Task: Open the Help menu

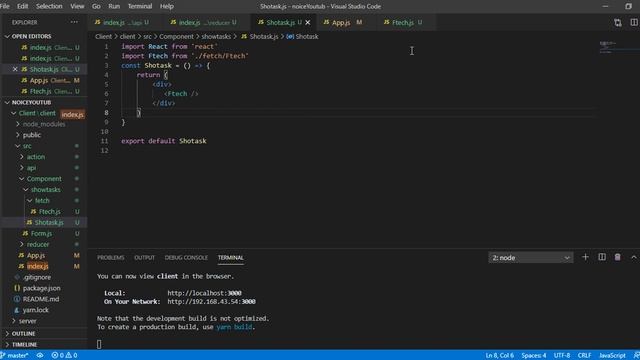Action: [x=167, y=6]
